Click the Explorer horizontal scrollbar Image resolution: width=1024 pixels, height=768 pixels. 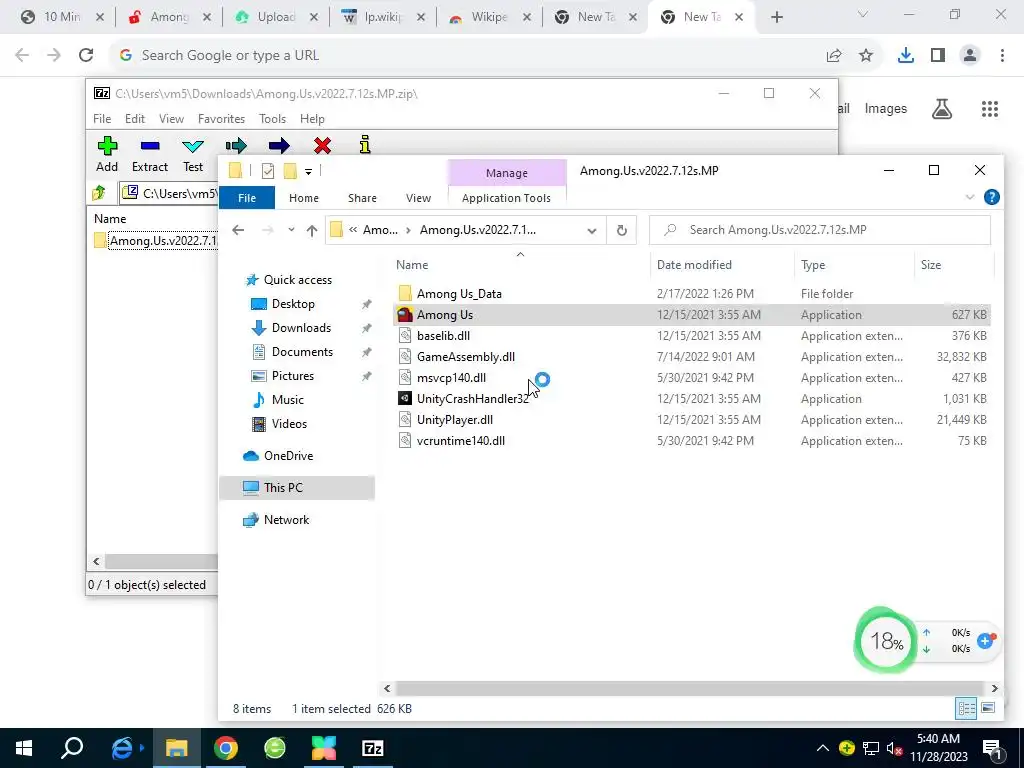coord(690,688)
